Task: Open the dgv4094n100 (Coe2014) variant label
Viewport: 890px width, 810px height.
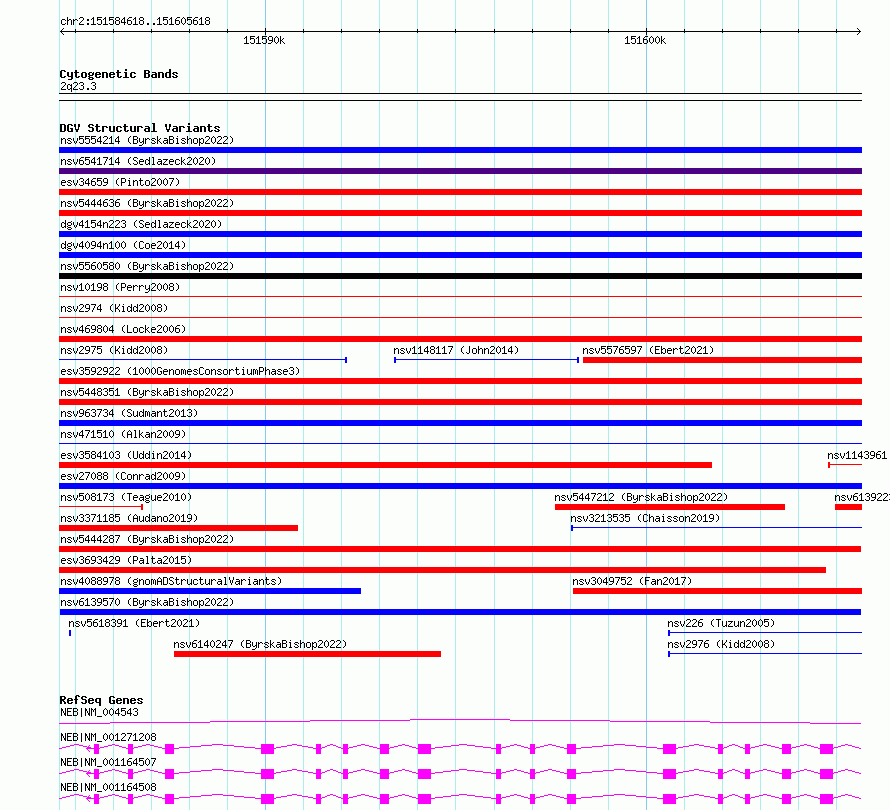Action: [x=123, y=245]
